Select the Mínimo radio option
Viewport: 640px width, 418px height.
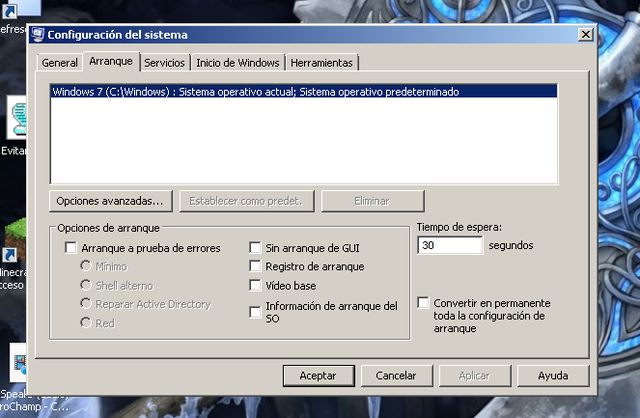point(86,266)
